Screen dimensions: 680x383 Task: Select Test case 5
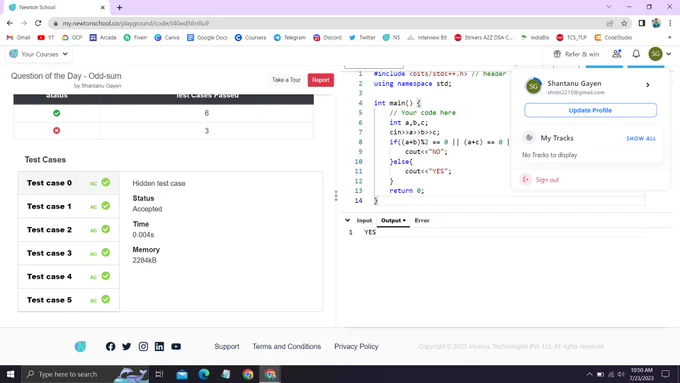point(69,300)
